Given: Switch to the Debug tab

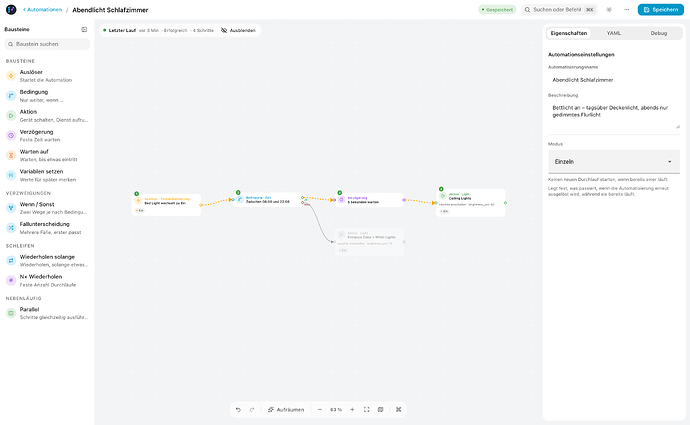Looking at the screenshot, I should [658, 33].
